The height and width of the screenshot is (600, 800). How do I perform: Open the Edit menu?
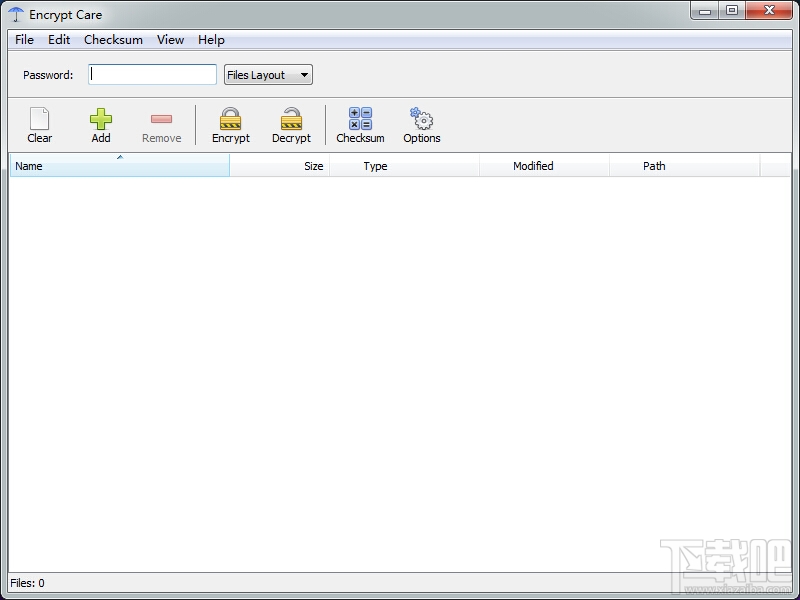pyautogui.click(x=59, y=40)
